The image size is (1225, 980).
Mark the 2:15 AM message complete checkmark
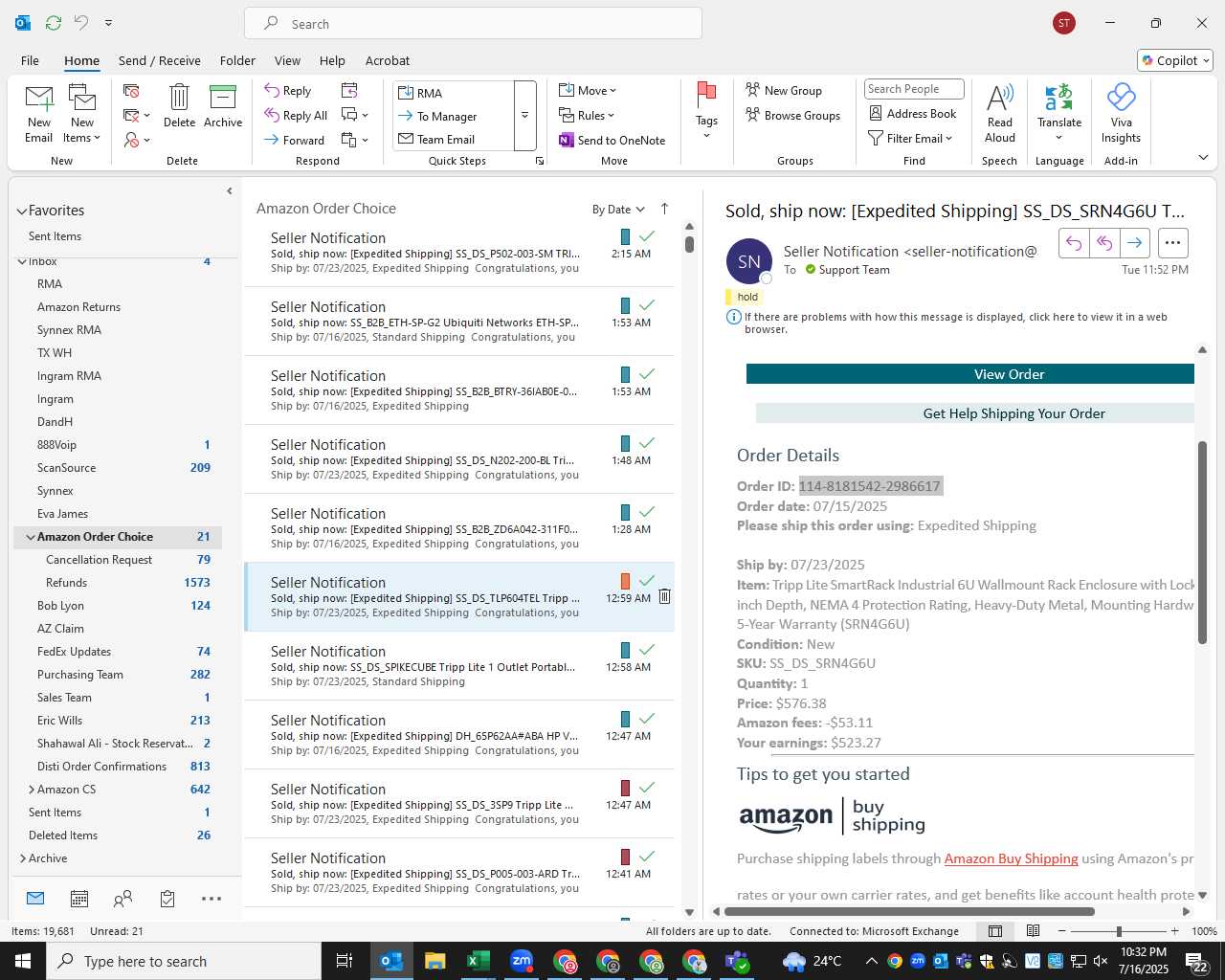tap(647, 235)
